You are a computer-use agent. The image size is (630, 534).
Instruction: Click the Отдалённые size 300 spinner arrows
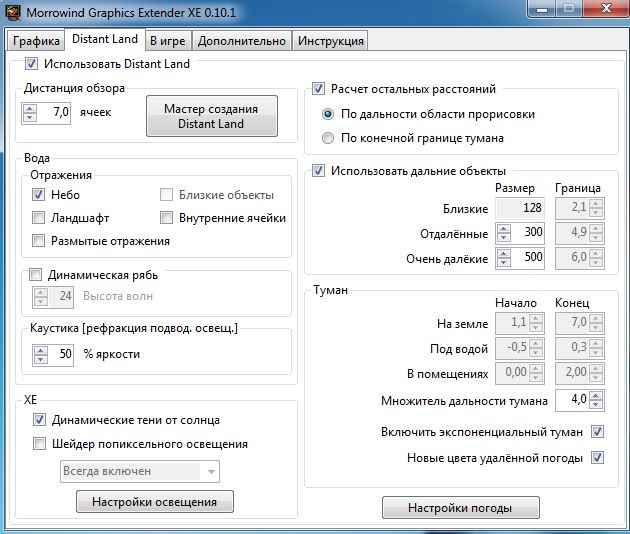click(504, 233)
